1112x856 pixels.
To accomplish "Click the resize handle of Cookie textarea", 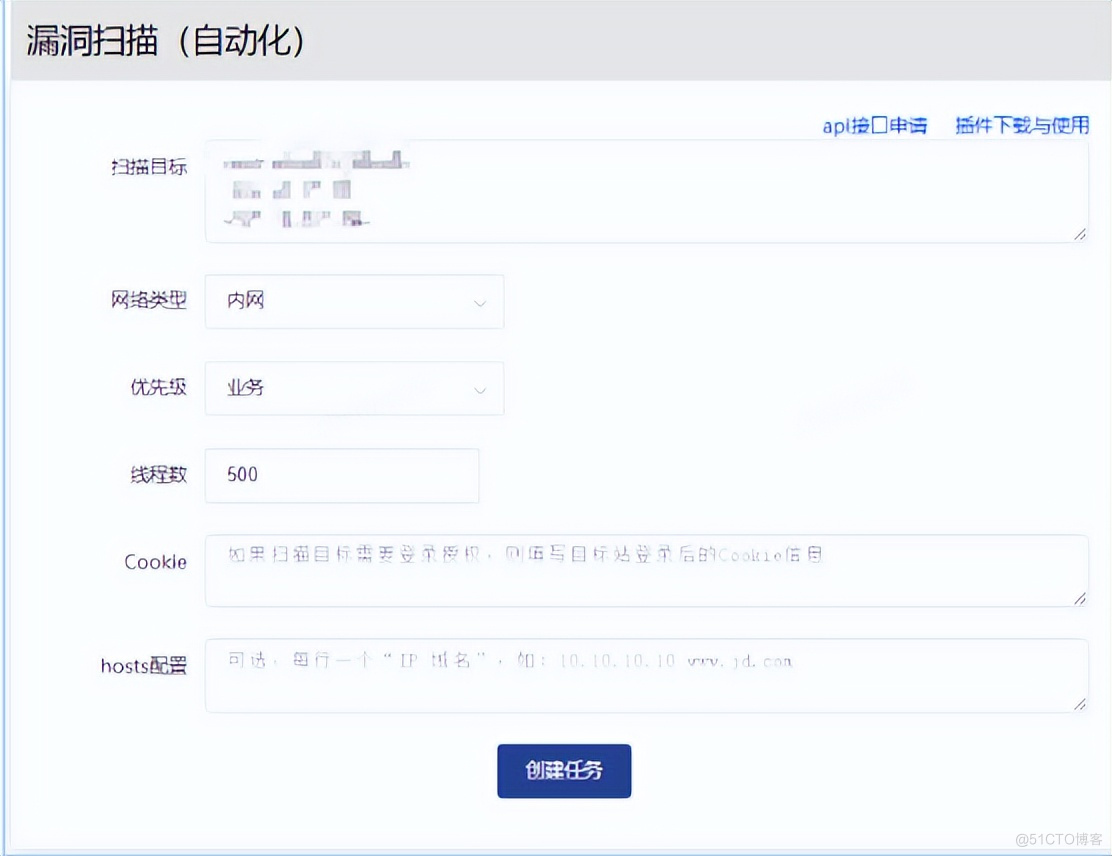I will pos(1080,598).
